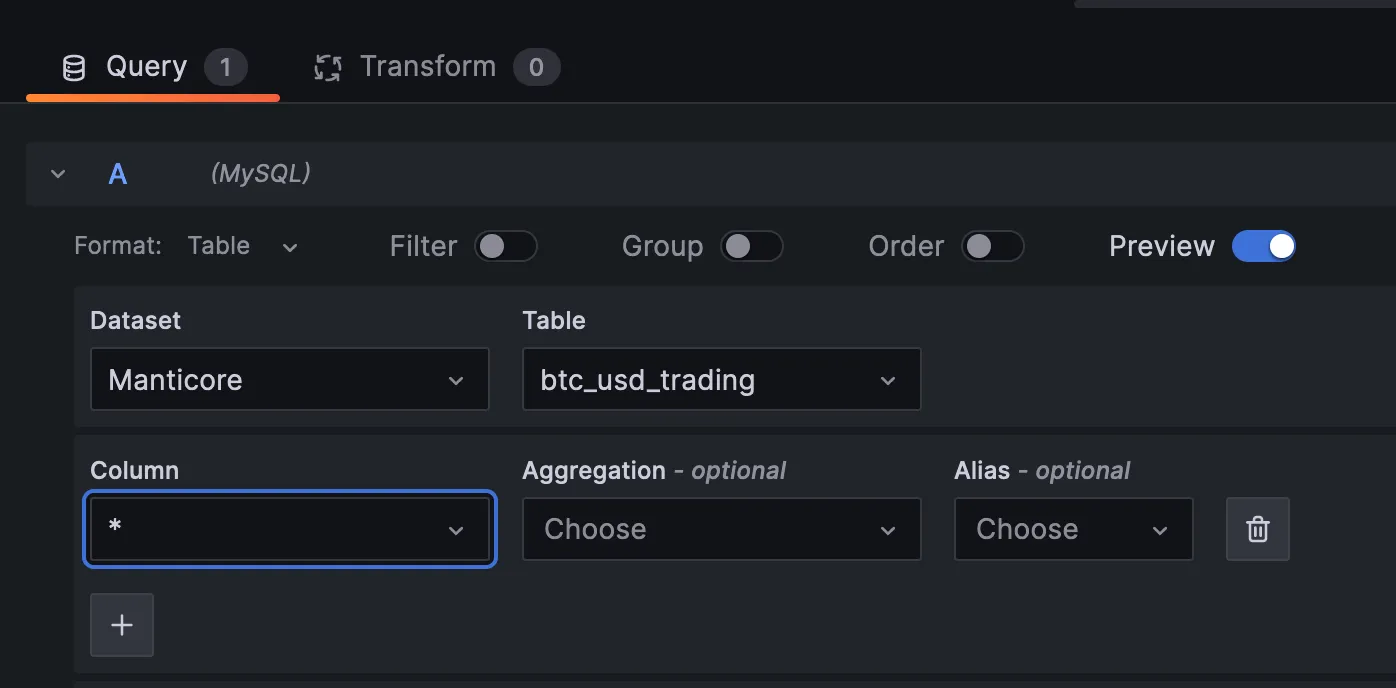
Task: Open the Column dropdown showing asterisk
Action: click(289, 529)
